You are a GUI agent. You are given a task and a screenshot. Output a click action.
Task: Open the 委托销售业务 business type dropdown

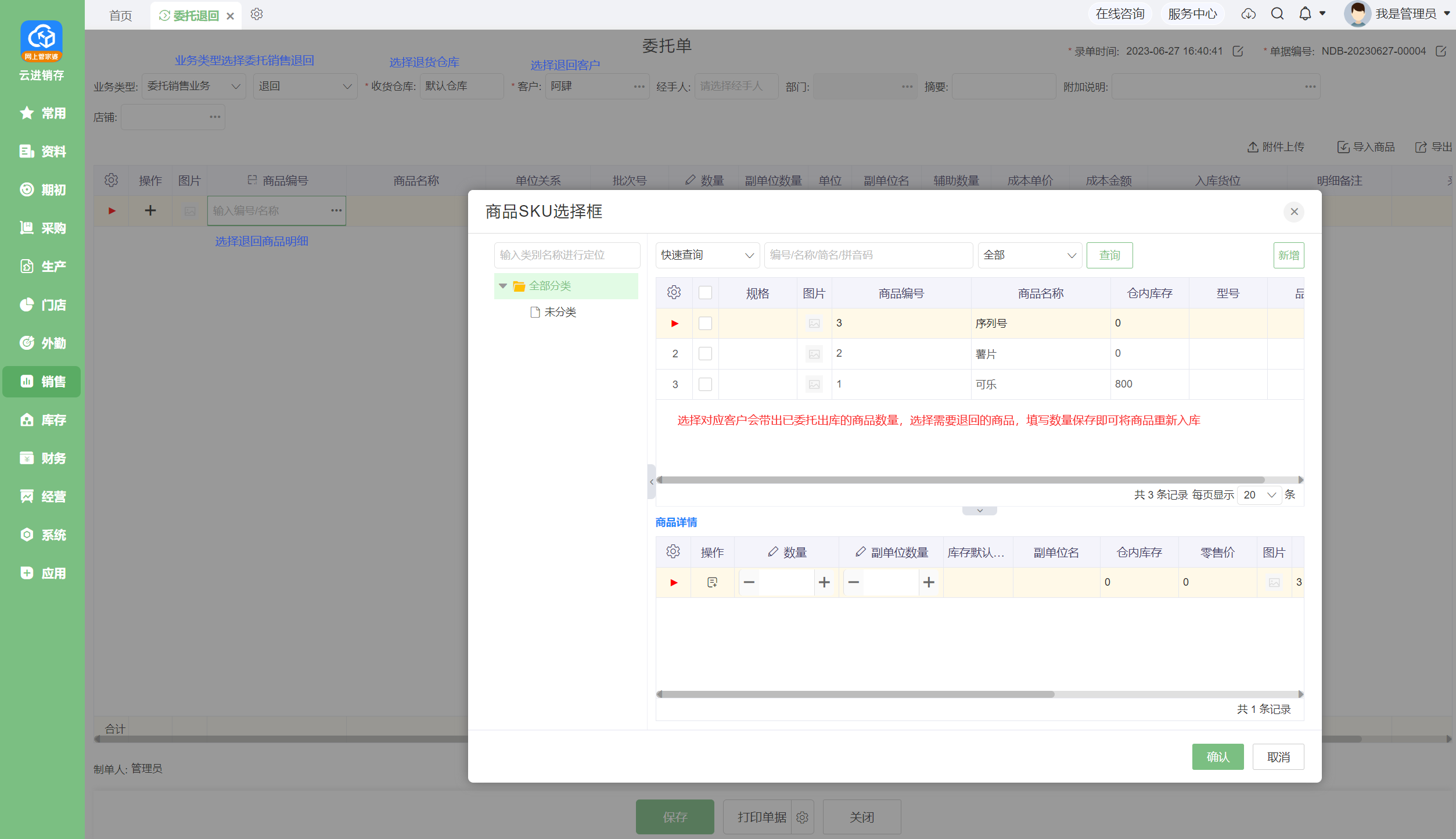coord(194,86)
